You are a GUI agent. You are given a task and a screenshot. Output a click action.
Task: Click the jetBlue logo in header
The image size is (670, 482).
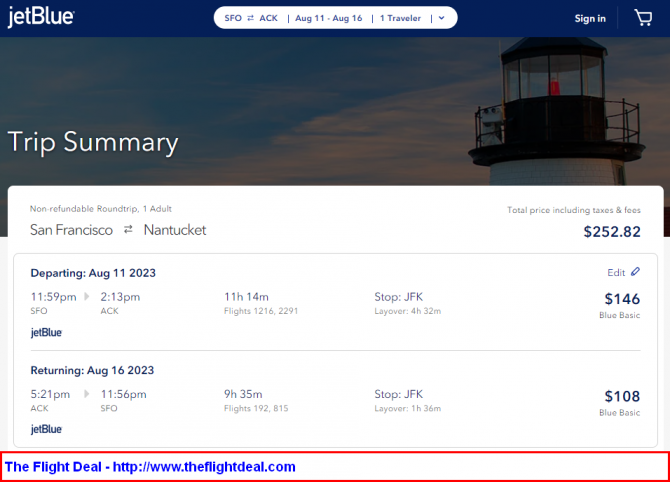tap(41, 17)
